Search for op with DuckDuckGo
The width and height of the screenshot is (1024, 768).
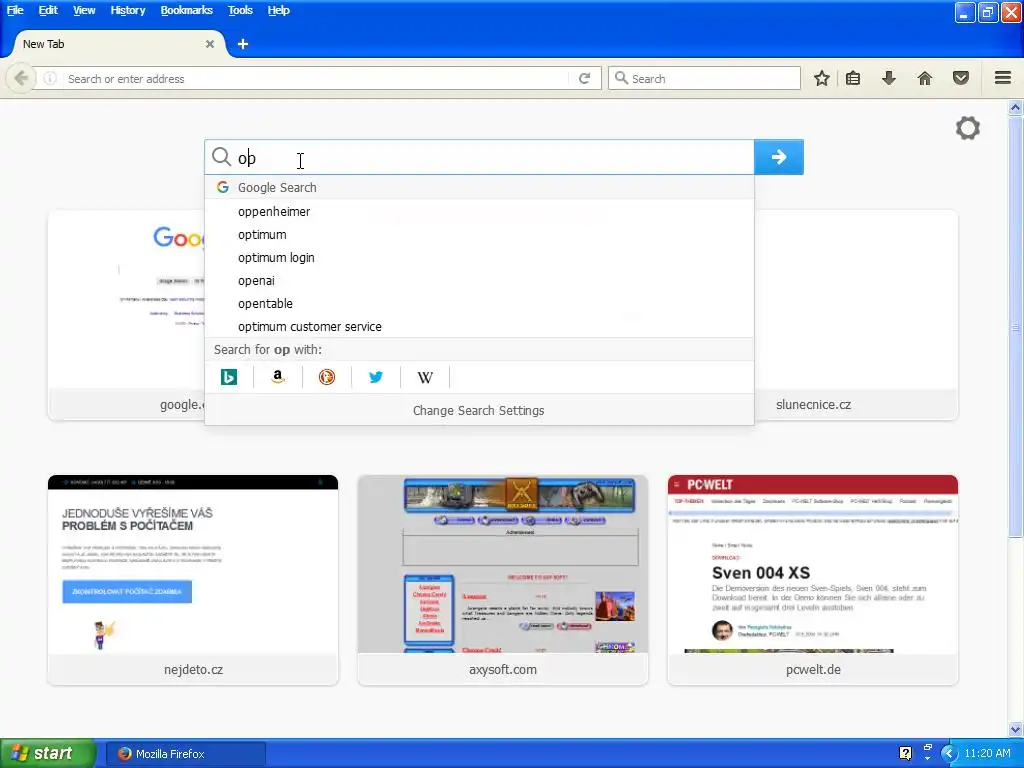(x=327, y=377)
